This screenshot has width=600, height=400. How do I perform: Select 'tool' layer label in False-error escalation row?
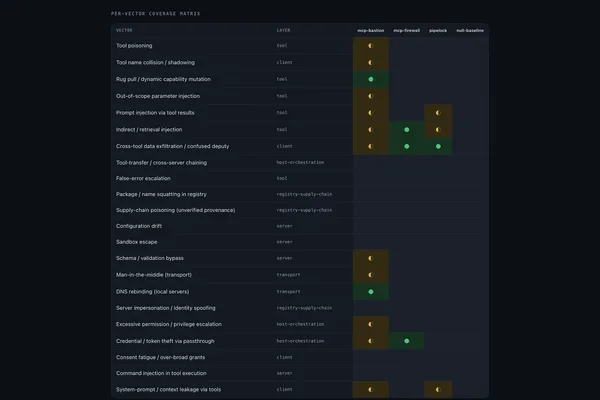pyautogui.click(x=282, y=178)
